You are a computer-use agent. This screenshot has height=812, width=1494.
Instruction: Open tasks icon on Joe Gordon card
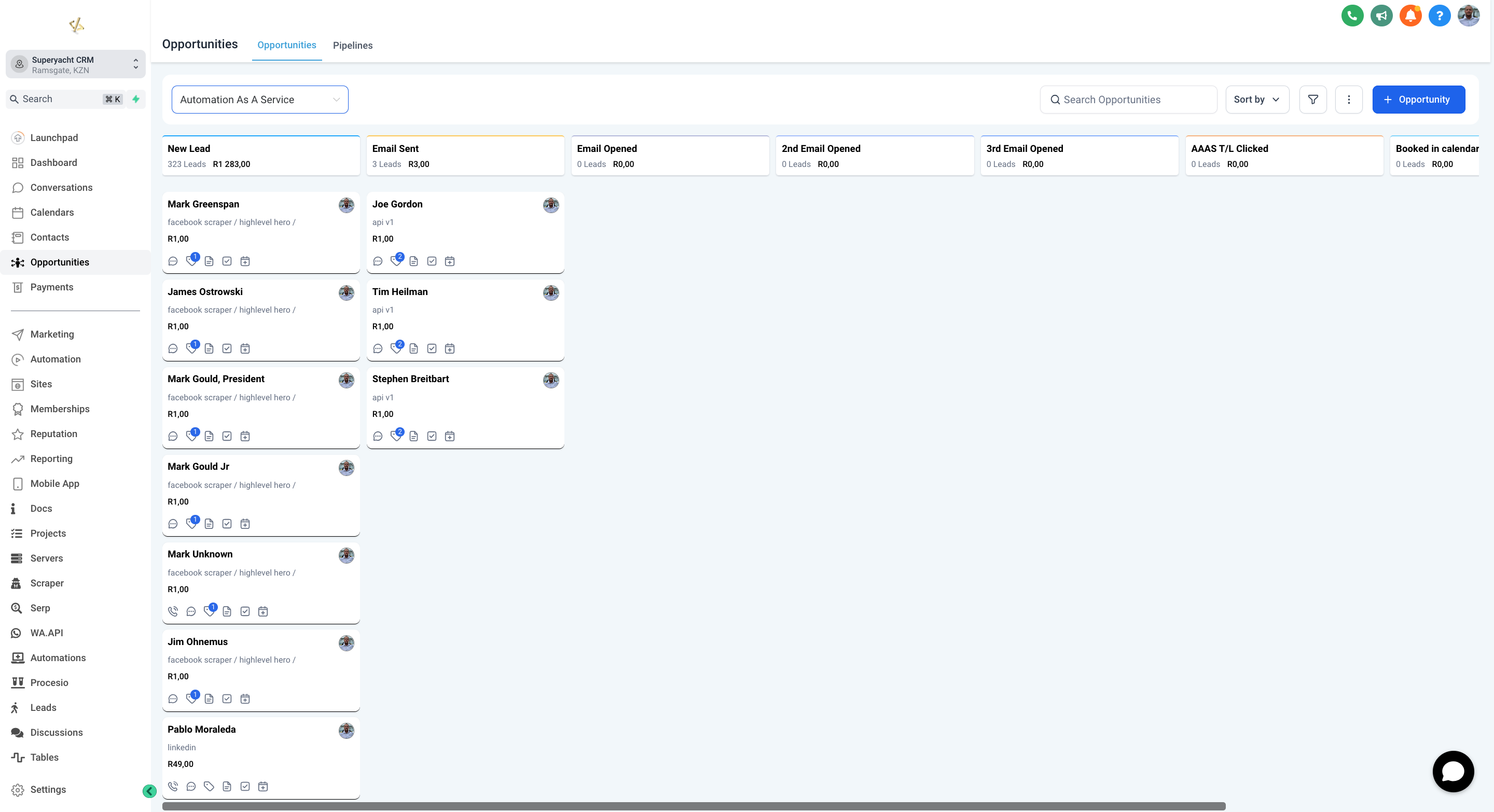tap(432, 261)
